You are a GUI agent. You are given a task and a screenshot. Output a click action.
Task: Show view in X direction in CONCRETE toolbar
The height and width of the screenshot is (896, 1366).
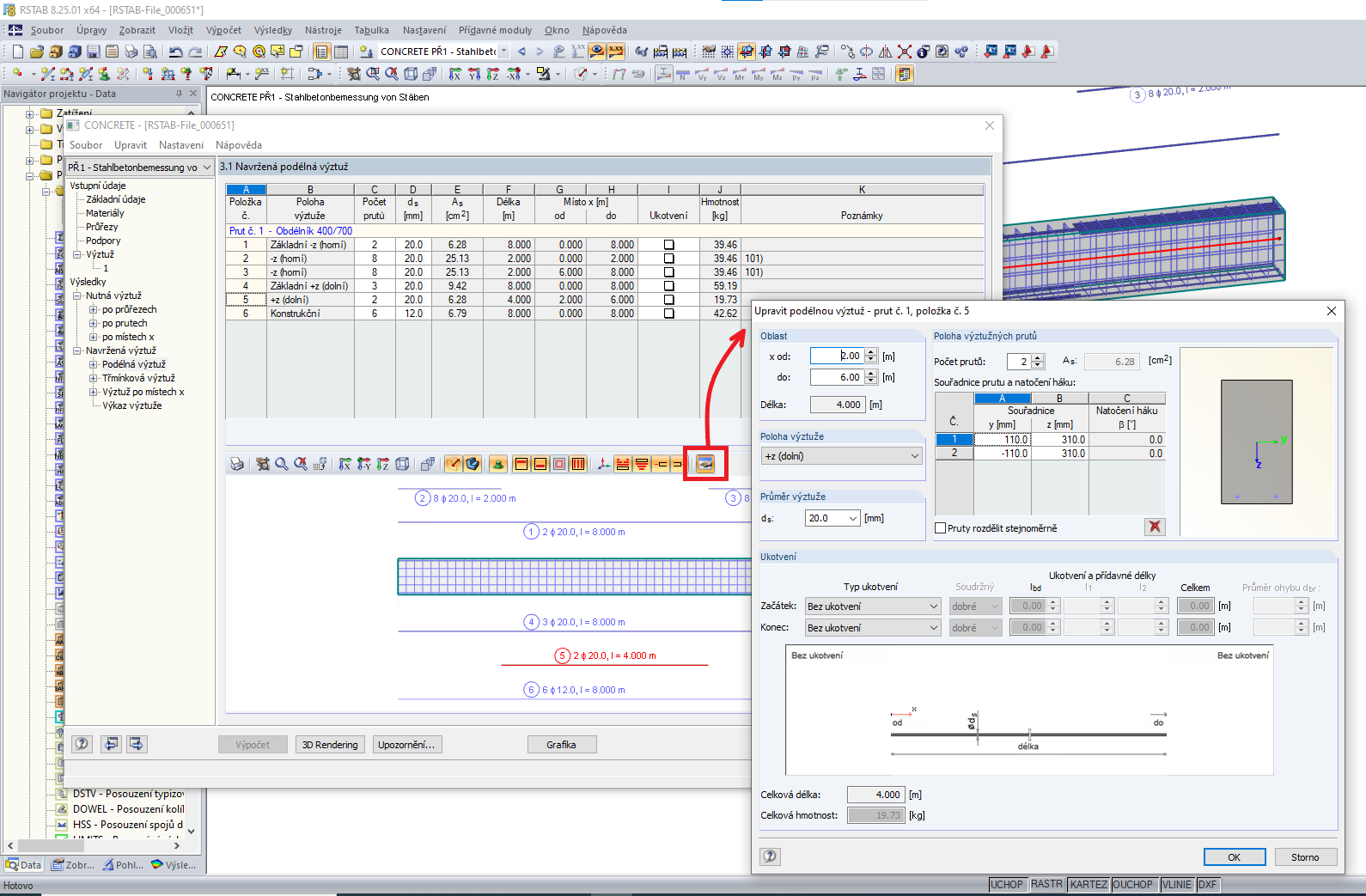[x=345, y=464]
